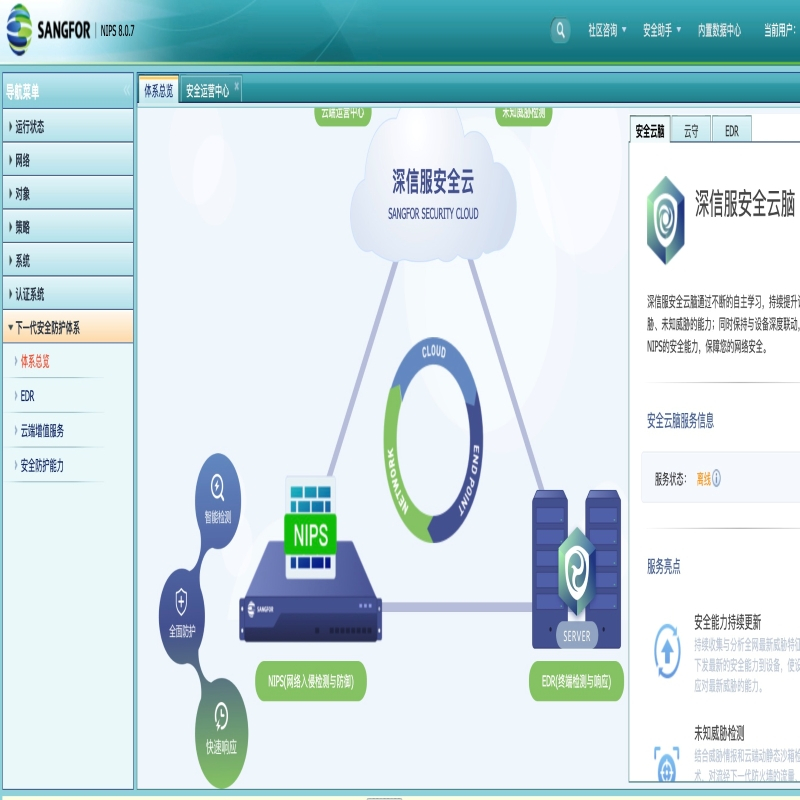Click the EDR(终端检测与响应) green button
The width and height of the screenshot is (800, 800).
(577, 681)
